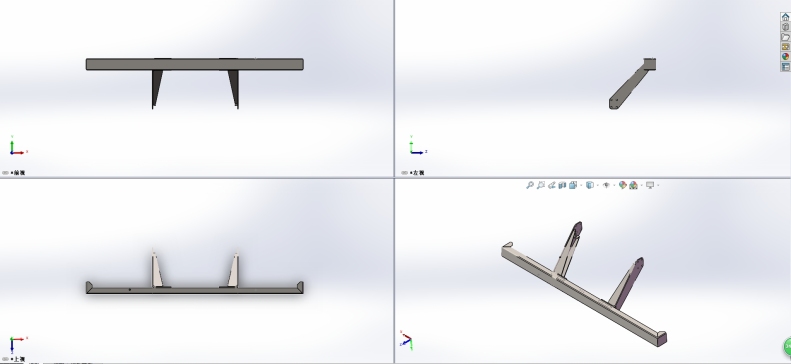Select the right upright bracket in top view

tap(233, 270)
